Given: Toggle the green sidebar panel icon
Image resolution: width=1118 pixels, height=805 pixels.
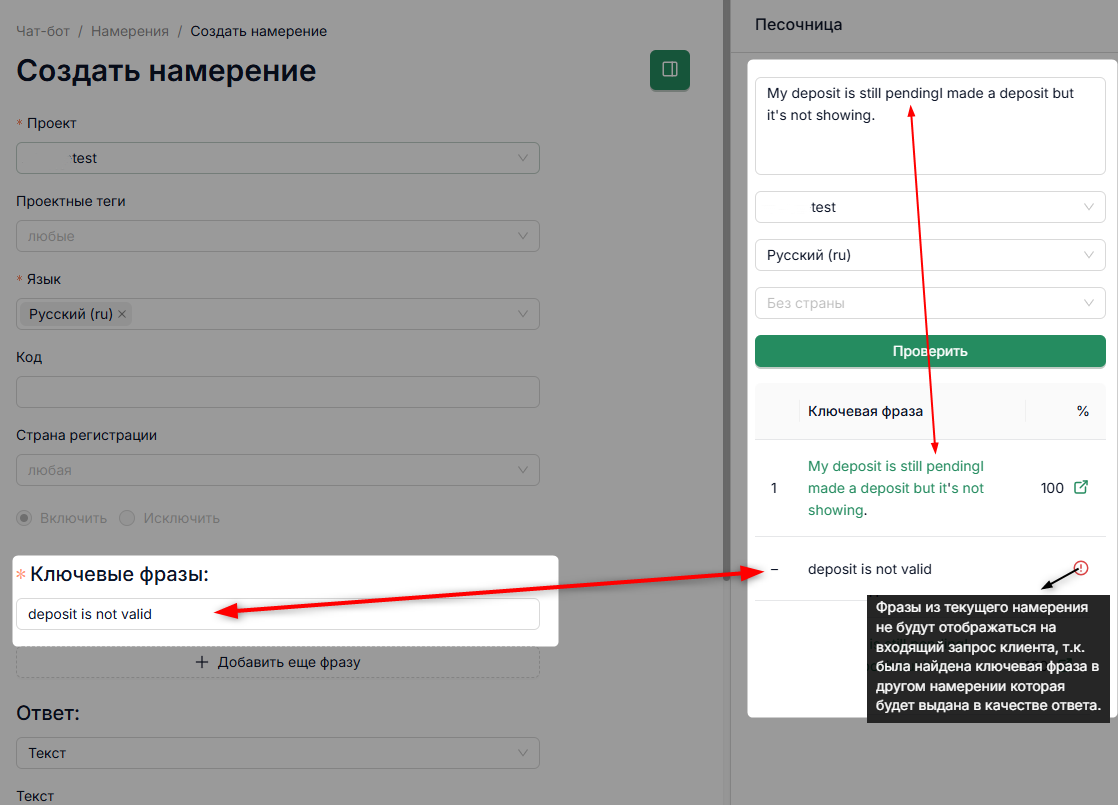Looking at the screenshot, I should click(x=670, y=69).
